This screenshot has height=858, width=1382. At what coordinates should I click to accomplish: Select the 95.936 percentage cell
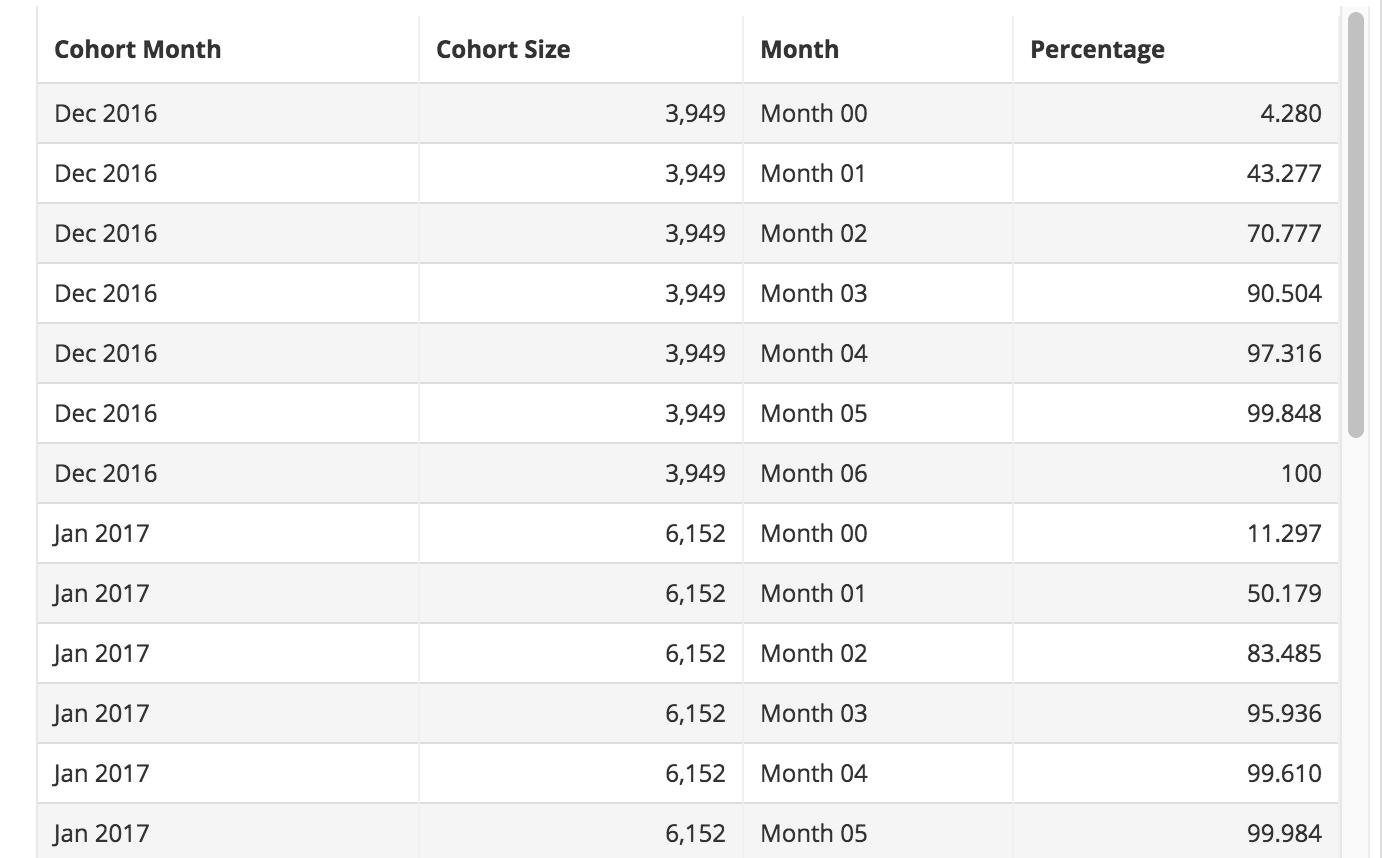1284,714
